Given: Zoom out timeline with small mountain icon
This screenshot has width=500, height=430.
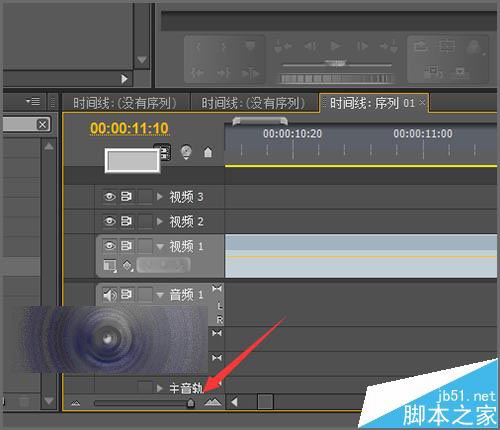Looking at the screenshot, I should click(x=76, y=403).
